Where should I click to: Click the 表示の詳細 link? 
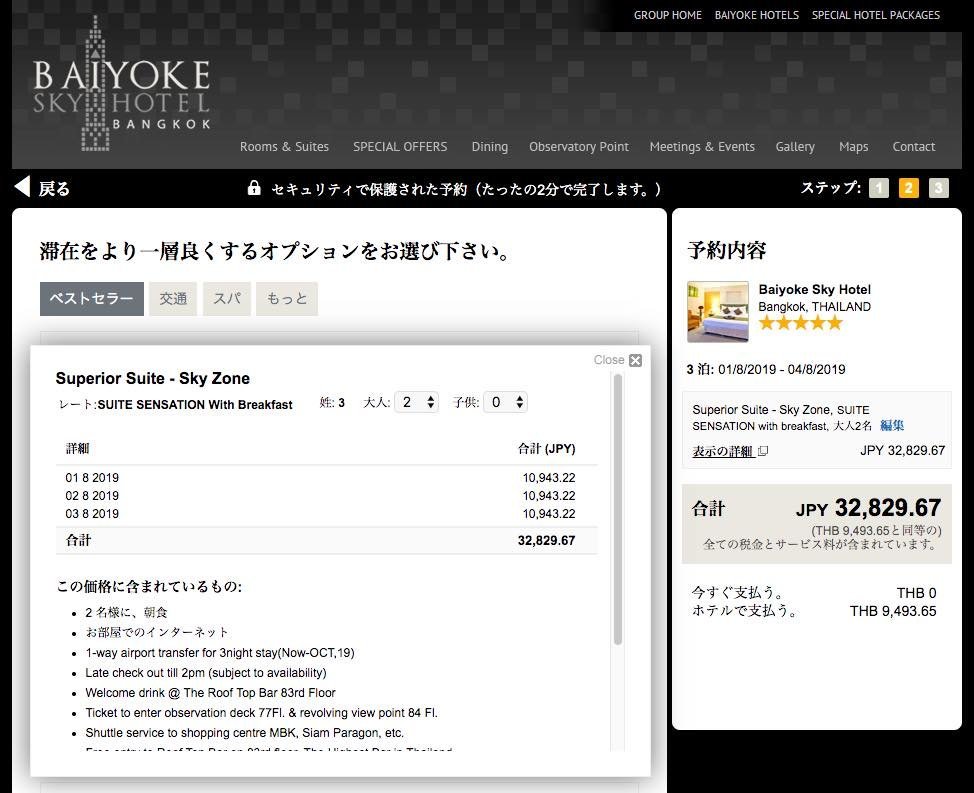[722, 451]
